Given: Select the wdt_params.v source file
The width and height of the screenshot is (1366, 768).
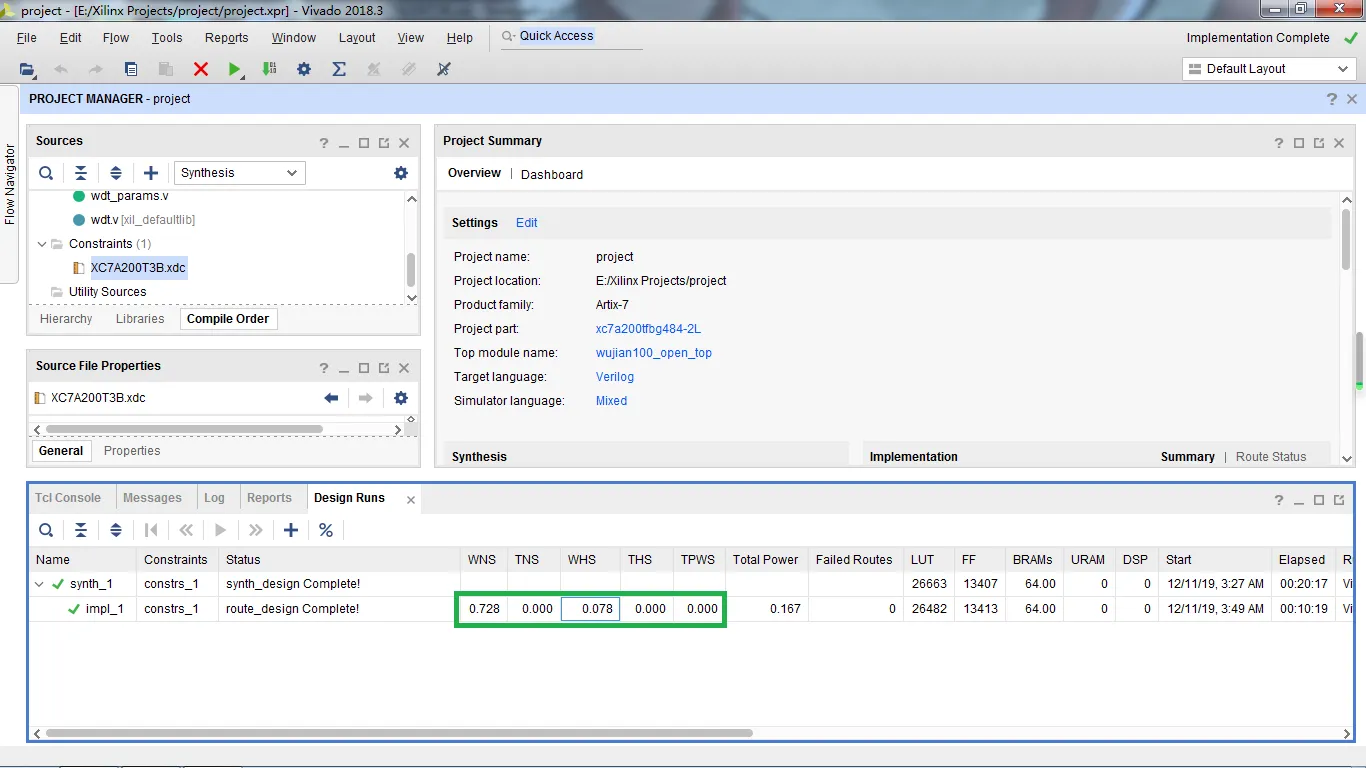Looking at the screenshot, I should (129, 196).
